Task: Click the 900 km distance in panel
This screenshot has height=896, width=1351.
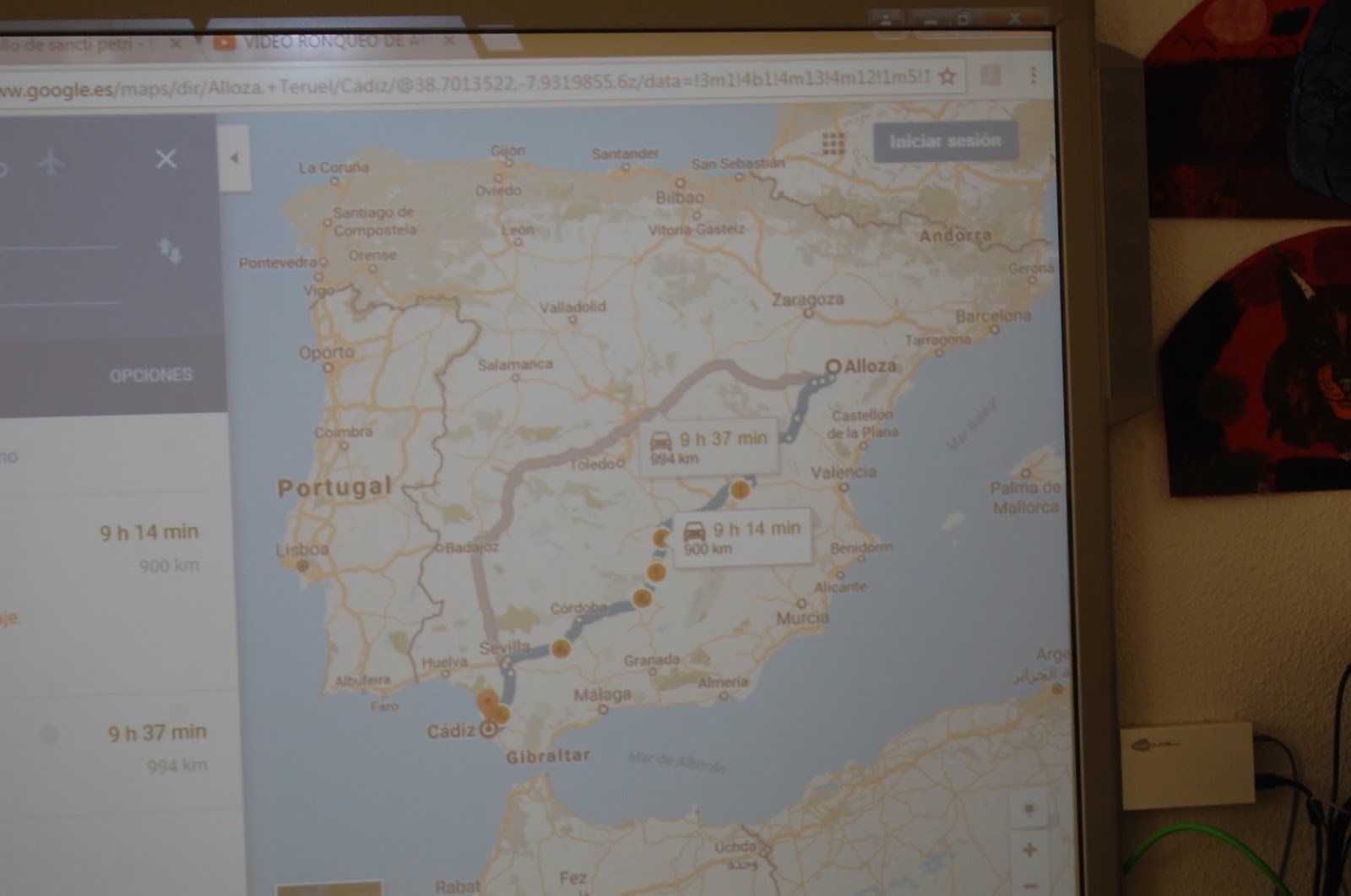Action: (169, 566)
